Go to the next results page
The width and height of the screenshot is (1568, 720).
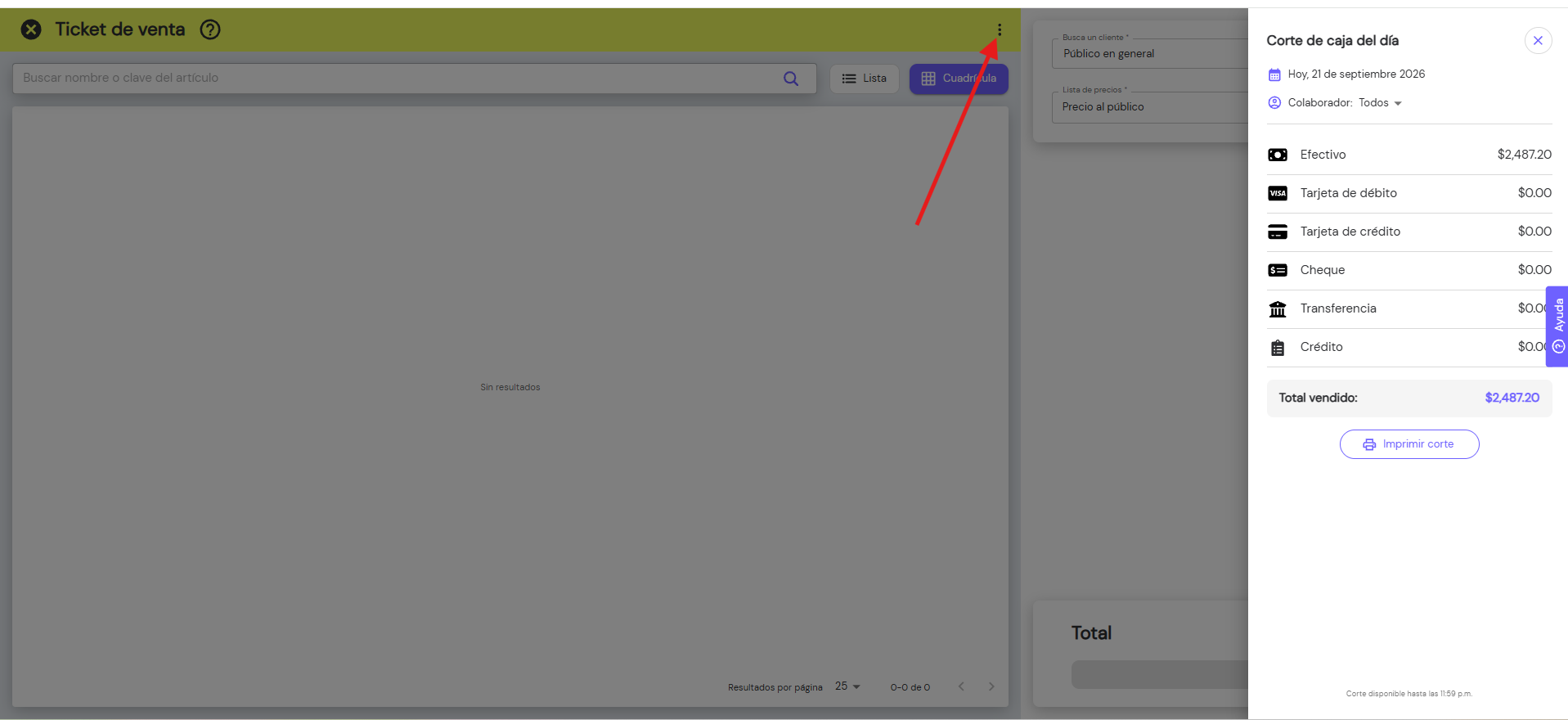coord(991,686)
